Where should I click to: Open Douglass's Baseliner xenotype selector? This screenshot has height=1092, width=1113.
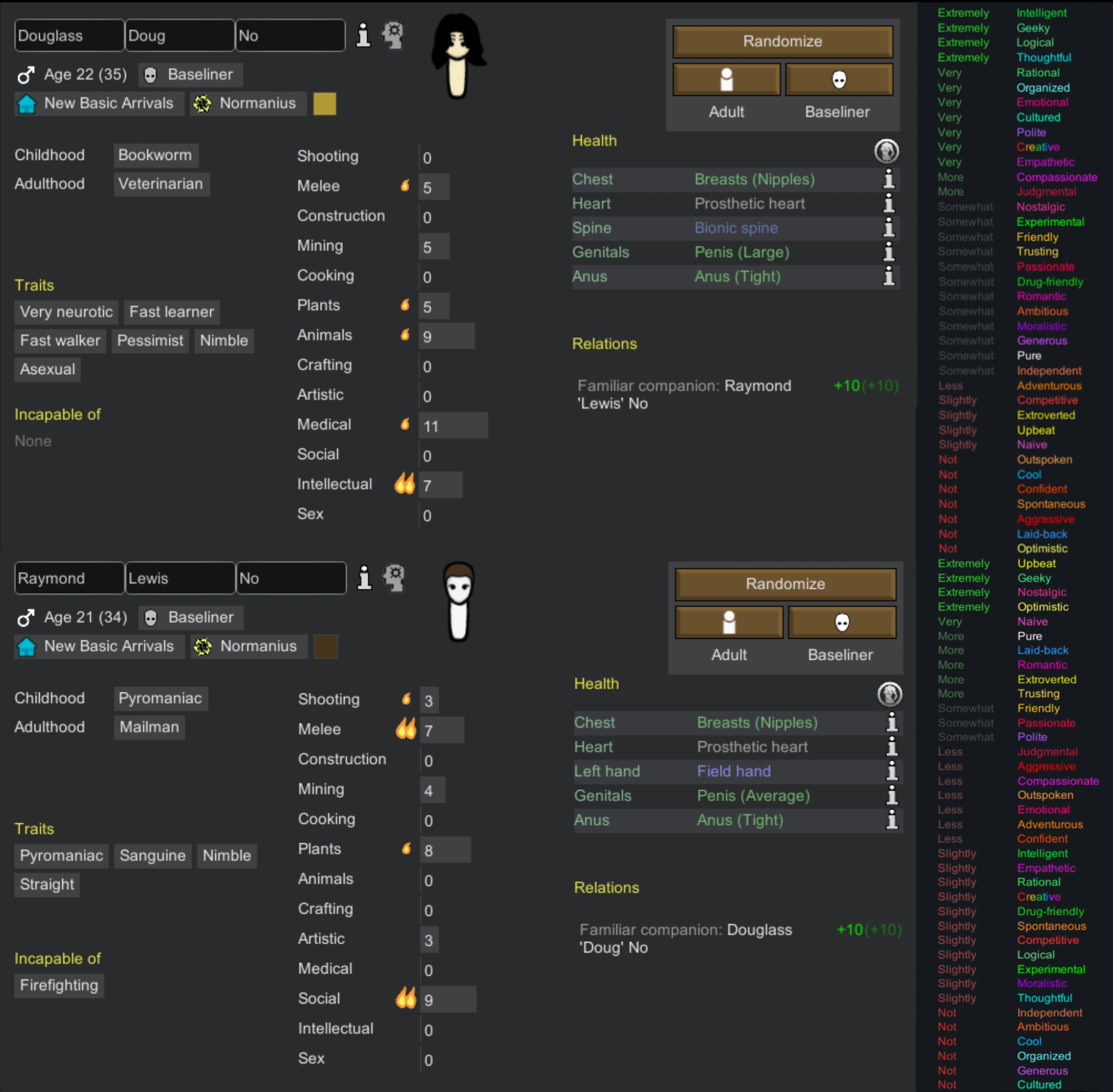tap(190, 75)
